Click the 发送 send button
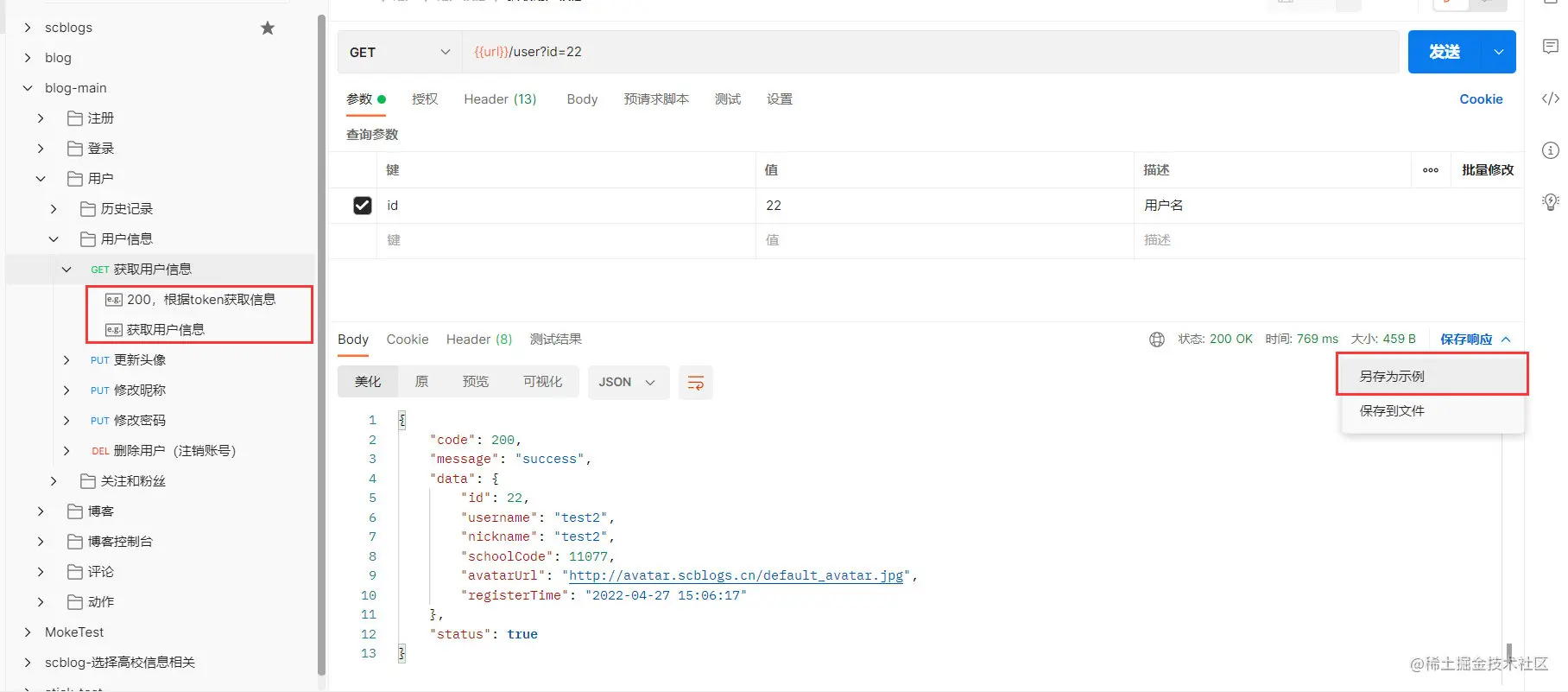Viewport: 1568px width, 692px height. [x=1445, y=52]
